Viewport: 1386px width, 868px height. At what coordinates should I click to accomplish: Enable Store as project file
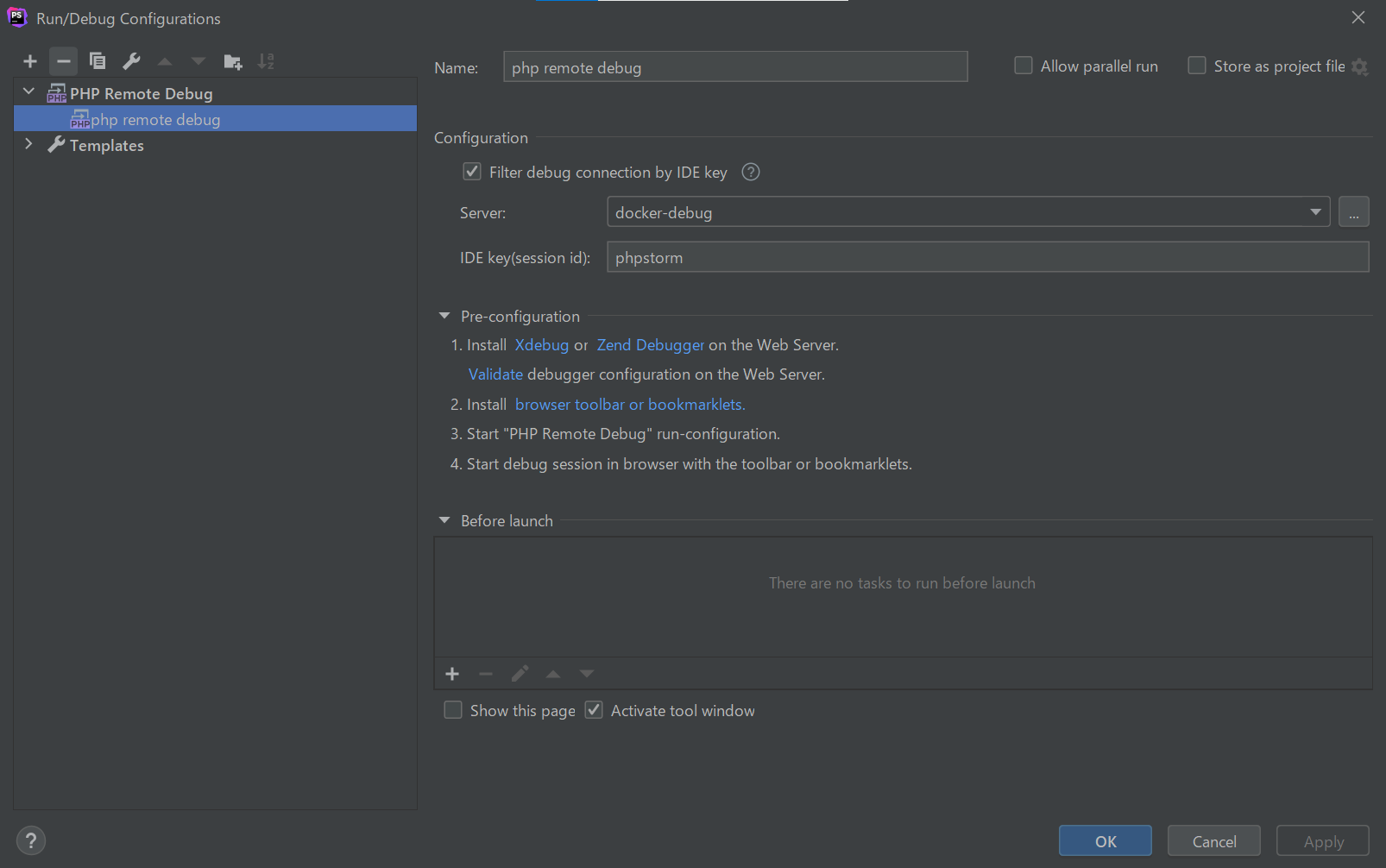(1196, 65)
